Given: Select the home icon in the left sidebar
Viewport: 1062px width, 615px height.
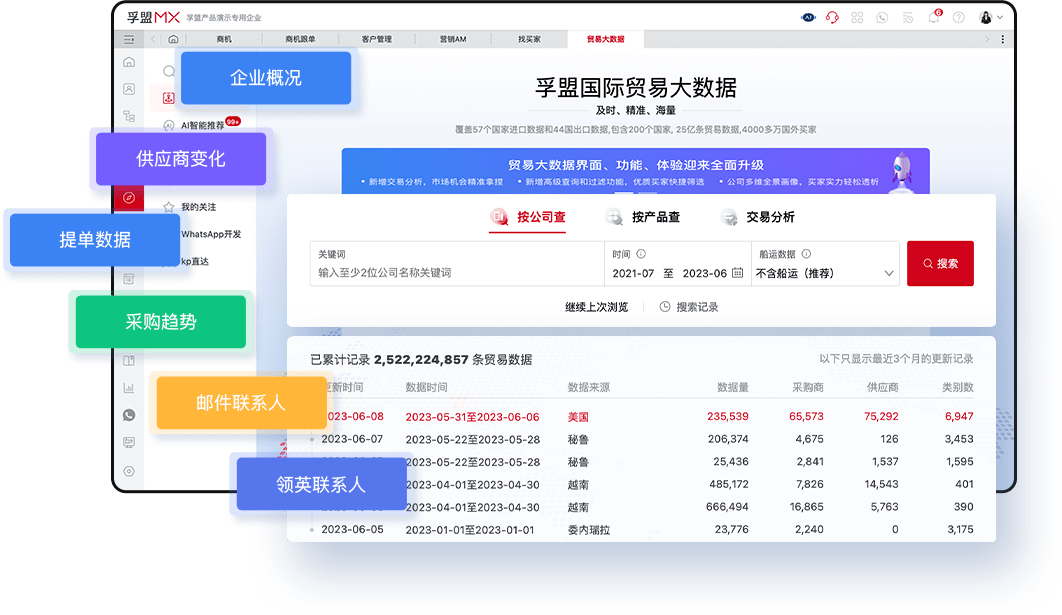Looking at the screenshot, I should (129, 61).
